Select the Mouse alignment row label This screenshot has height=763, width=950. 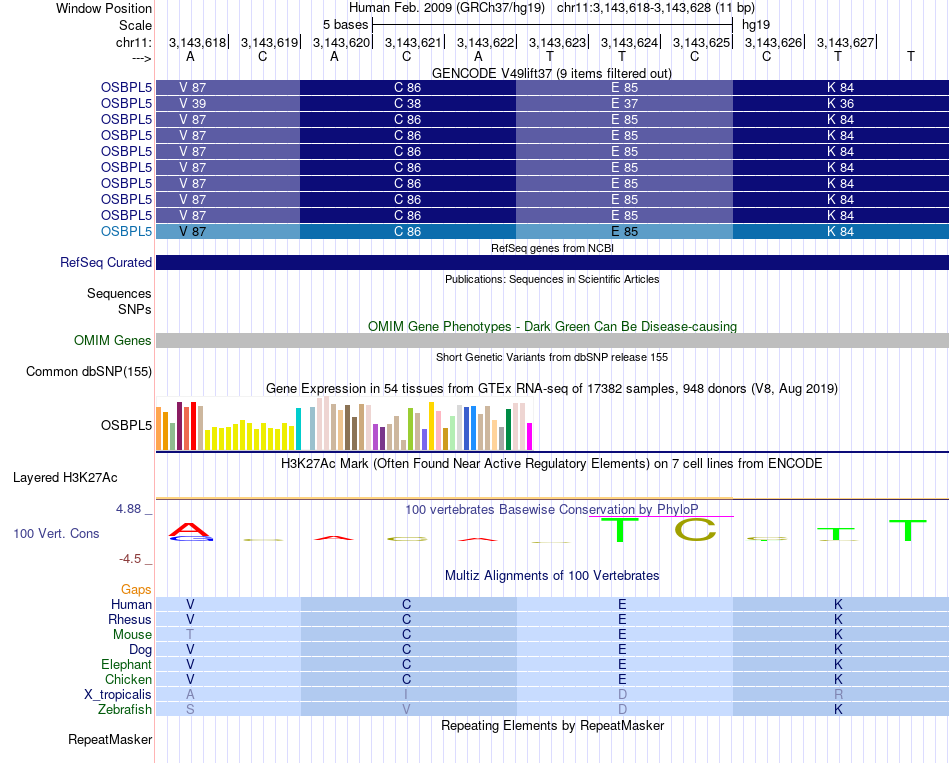pyautogui.click(x=132, y=635)
